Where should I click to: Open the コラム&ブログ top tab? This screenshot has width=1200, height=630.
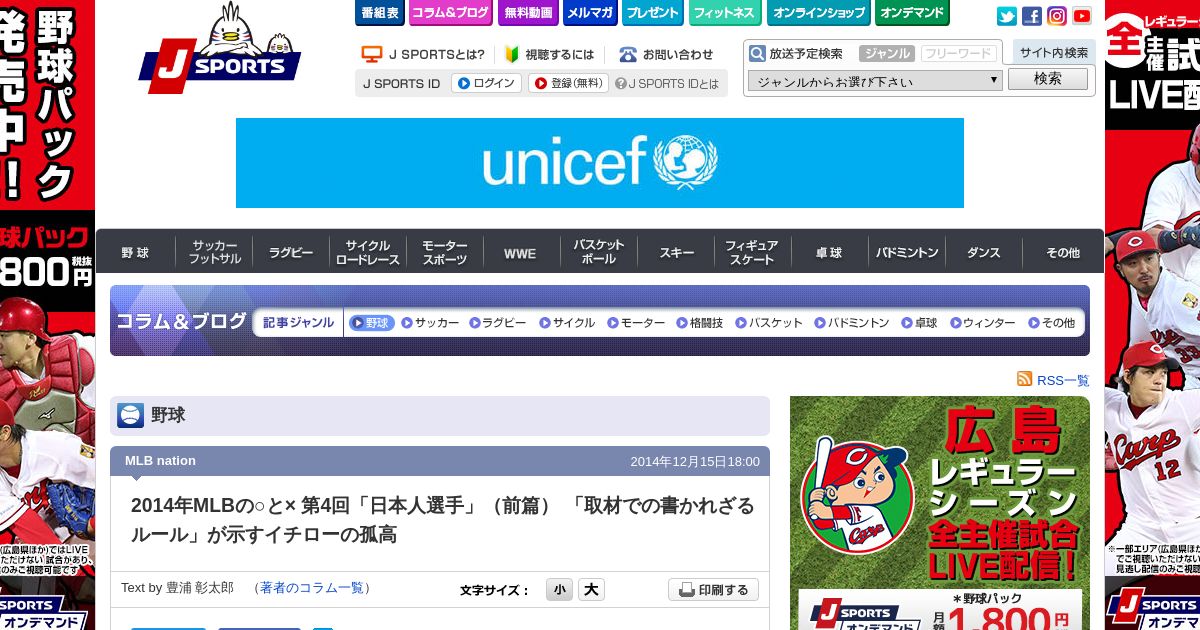[450, 13]
